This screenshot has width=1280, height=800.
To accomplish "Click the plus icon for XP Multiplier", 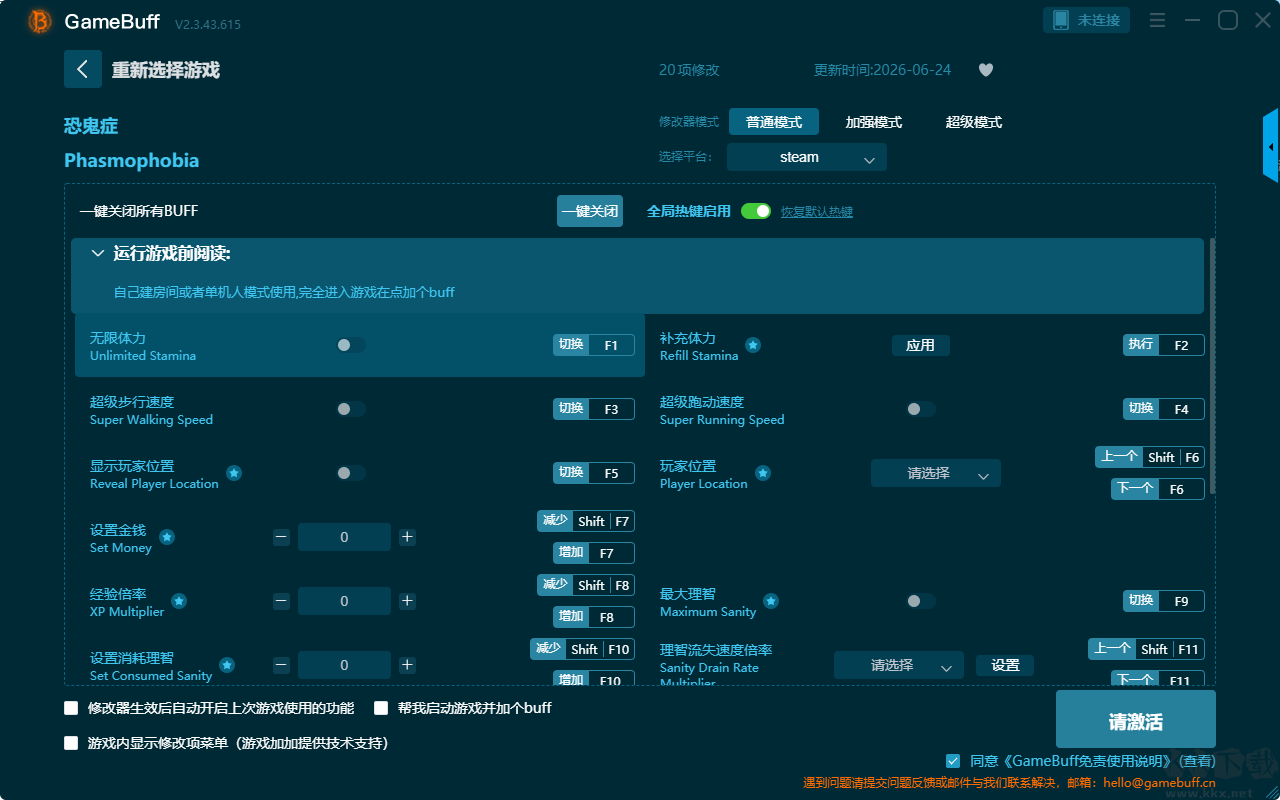I will 407,601.
